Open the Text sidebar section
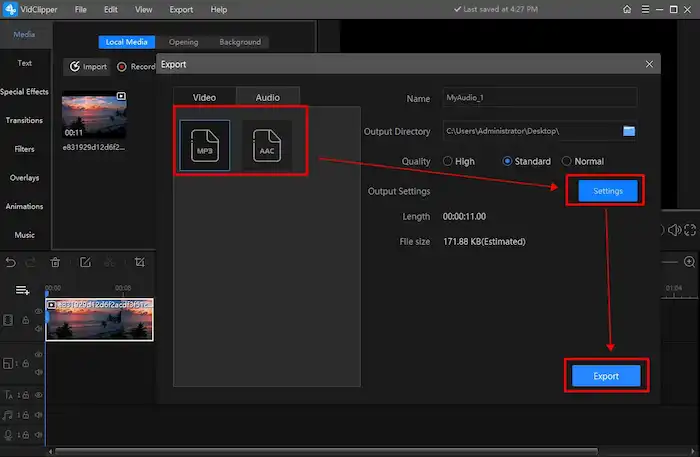 (x=25, y=63)
